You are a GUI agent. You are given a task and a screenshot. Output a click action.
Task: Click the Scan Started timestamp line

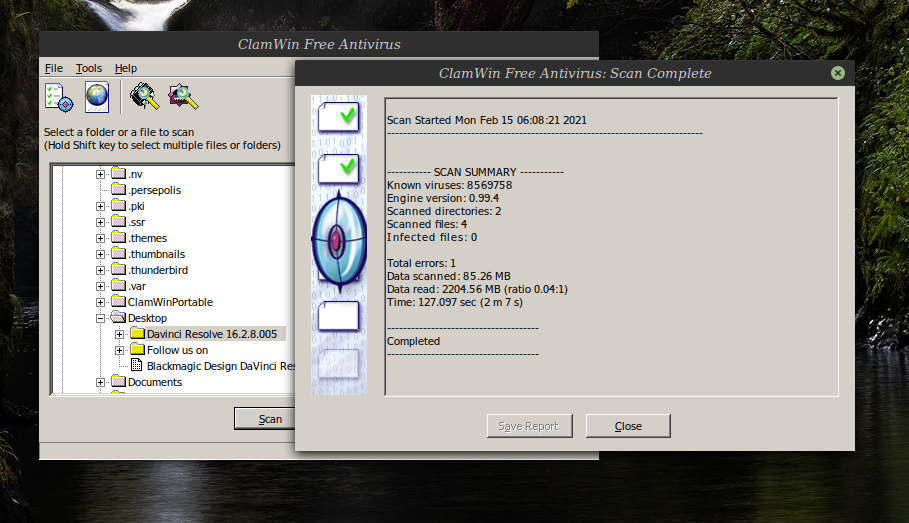486,120
